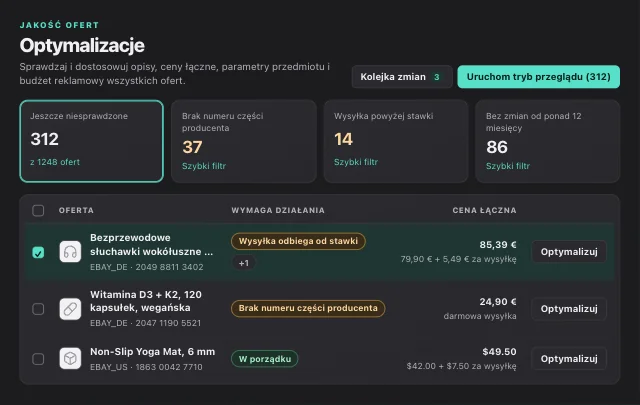Uncheck the Bezprzewodowe słuchawki offer checkbox
This screenshot has height=405, width=640.
(38, 252)
